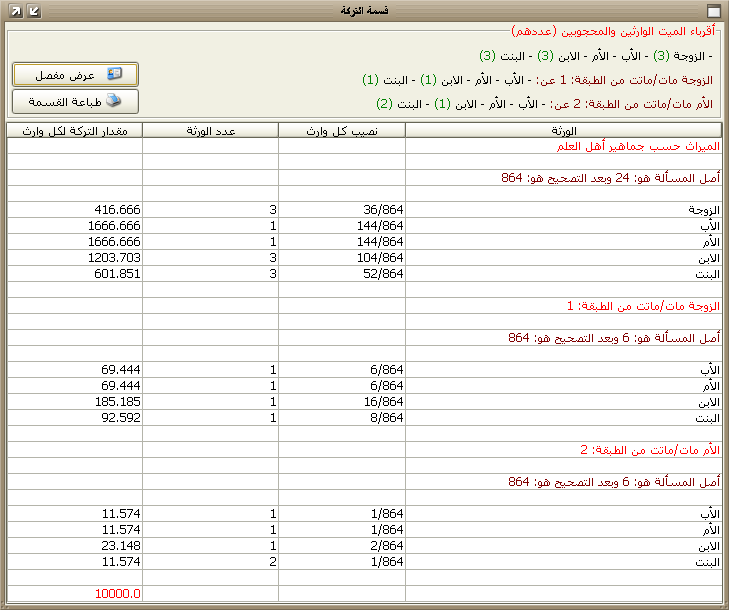Viewport: 729px width, 610px height.
Task: Click the detailed view card icon
Action: [x=114, y=74]
